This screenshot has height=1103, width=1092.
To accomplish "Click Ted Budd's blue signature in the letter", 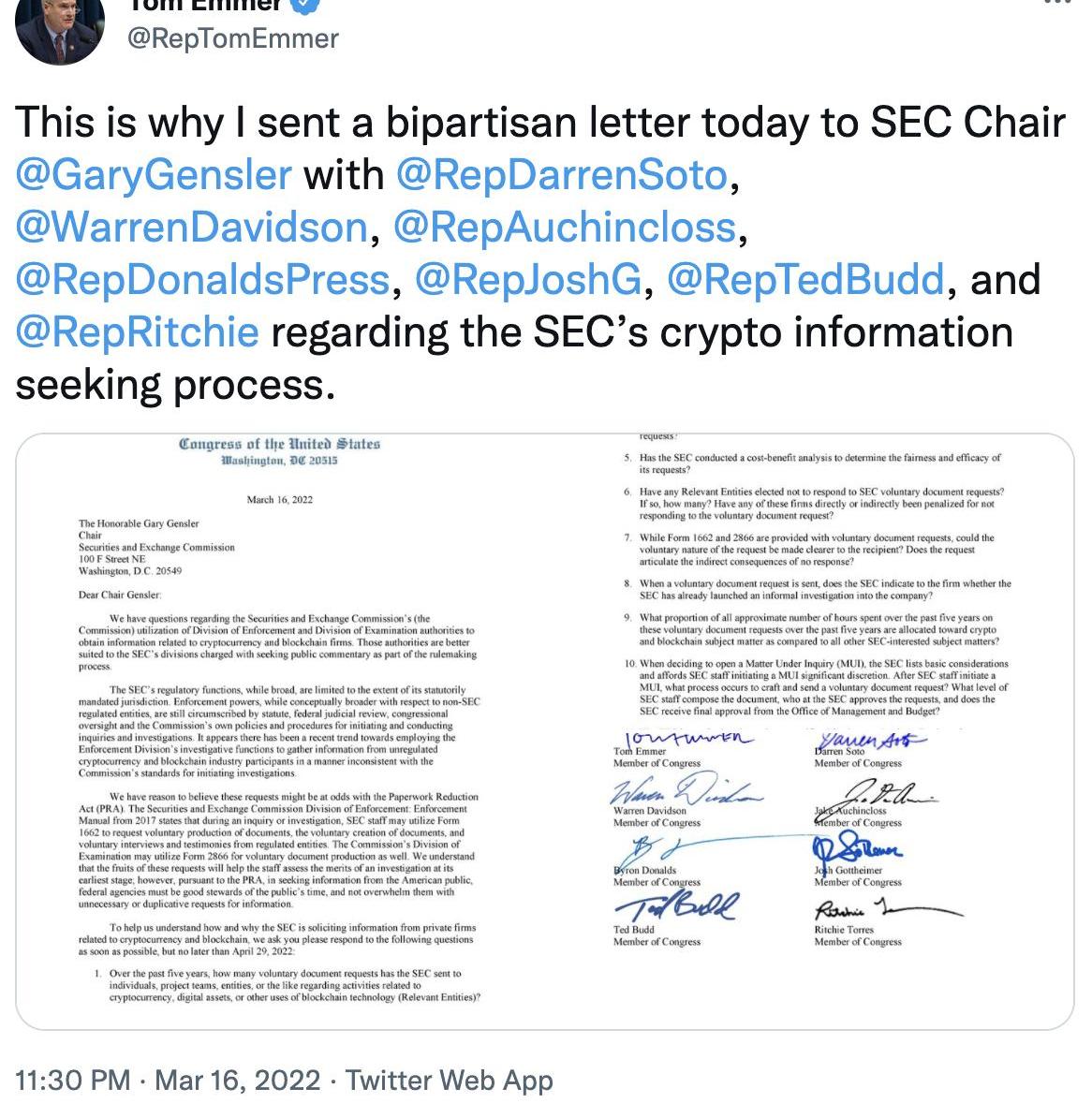I will [x=676, y=905].
